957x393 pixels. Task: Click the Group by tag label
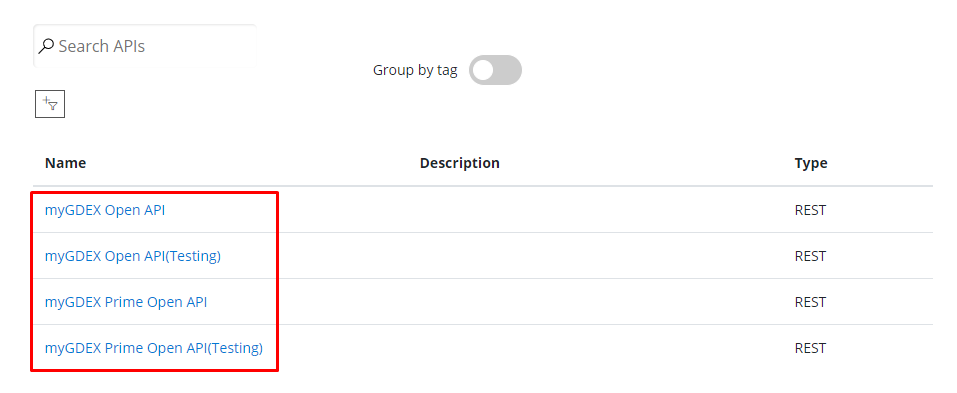click(415, 70)
